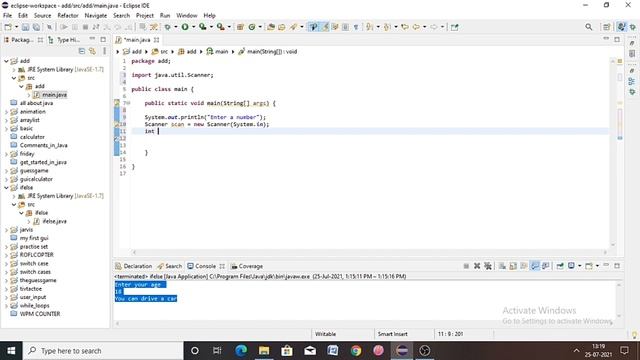Toggle Link with Editor in Package Explorer
640x360 pixels.
coord(93,51)
